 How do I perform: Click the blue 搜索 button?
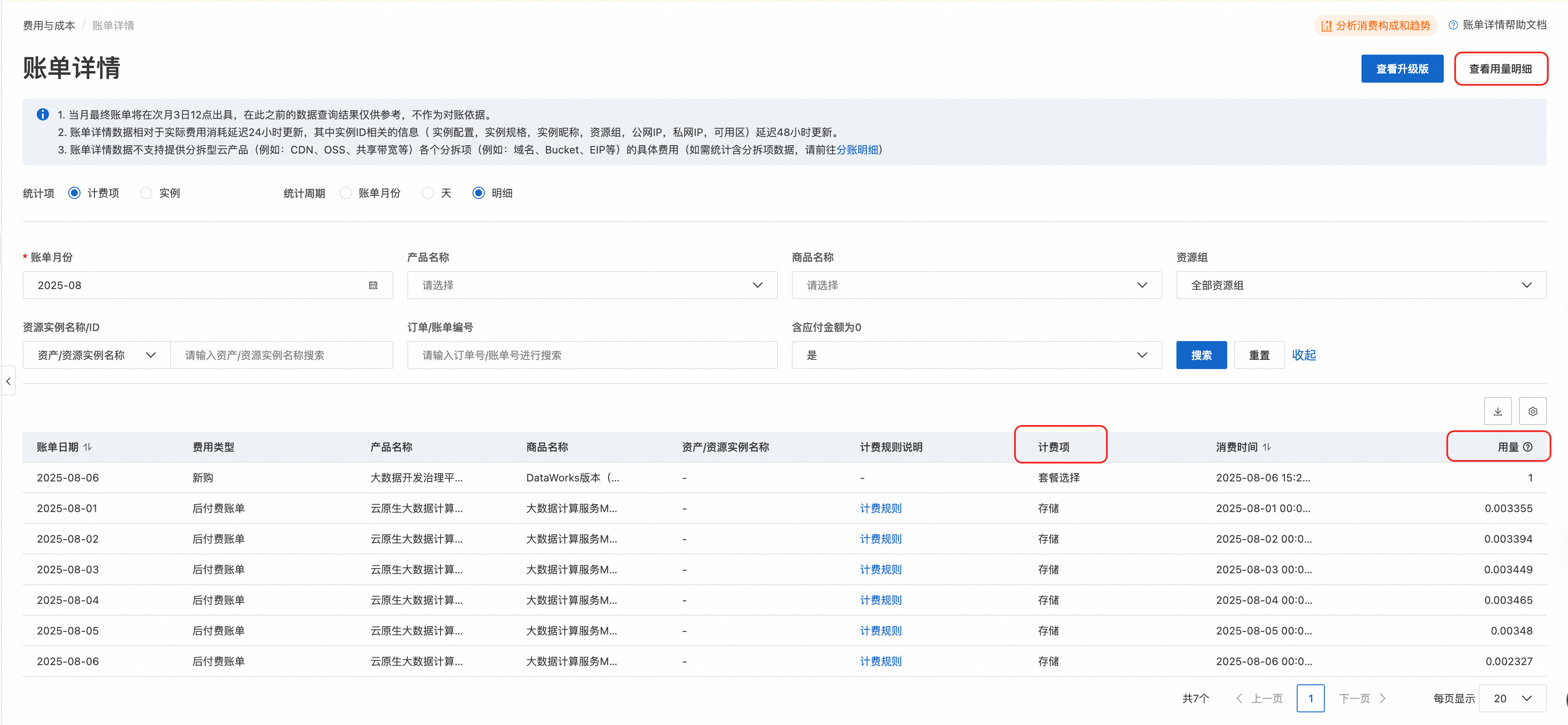[1200, 355]
